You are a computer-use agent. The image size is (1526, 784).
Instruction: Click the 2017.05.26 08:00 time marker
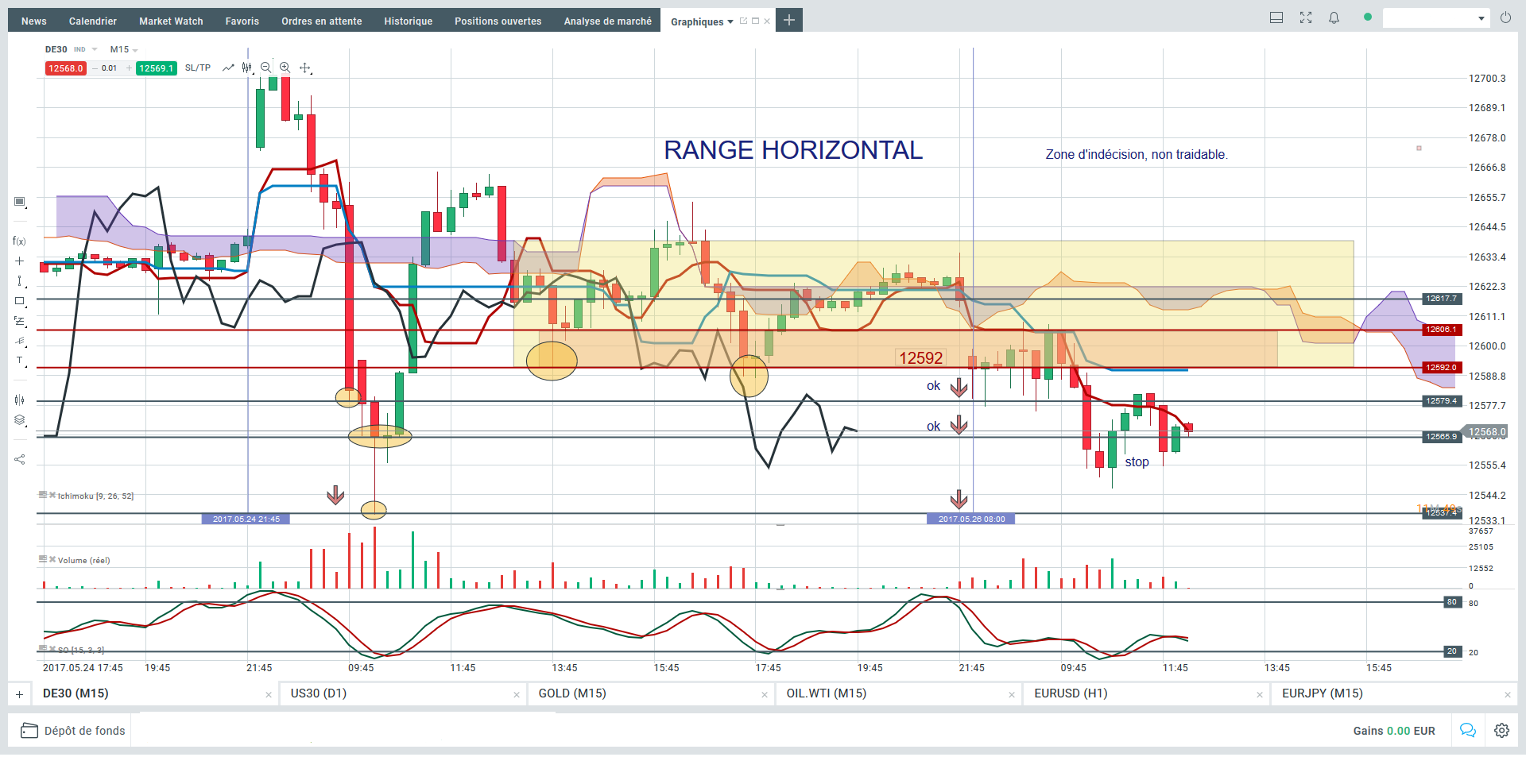coord(971,519)
